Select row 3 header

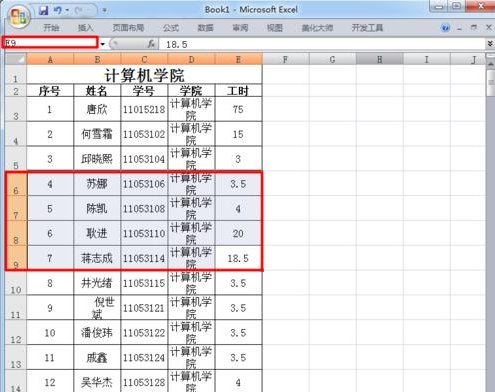[x=16, y=109]
